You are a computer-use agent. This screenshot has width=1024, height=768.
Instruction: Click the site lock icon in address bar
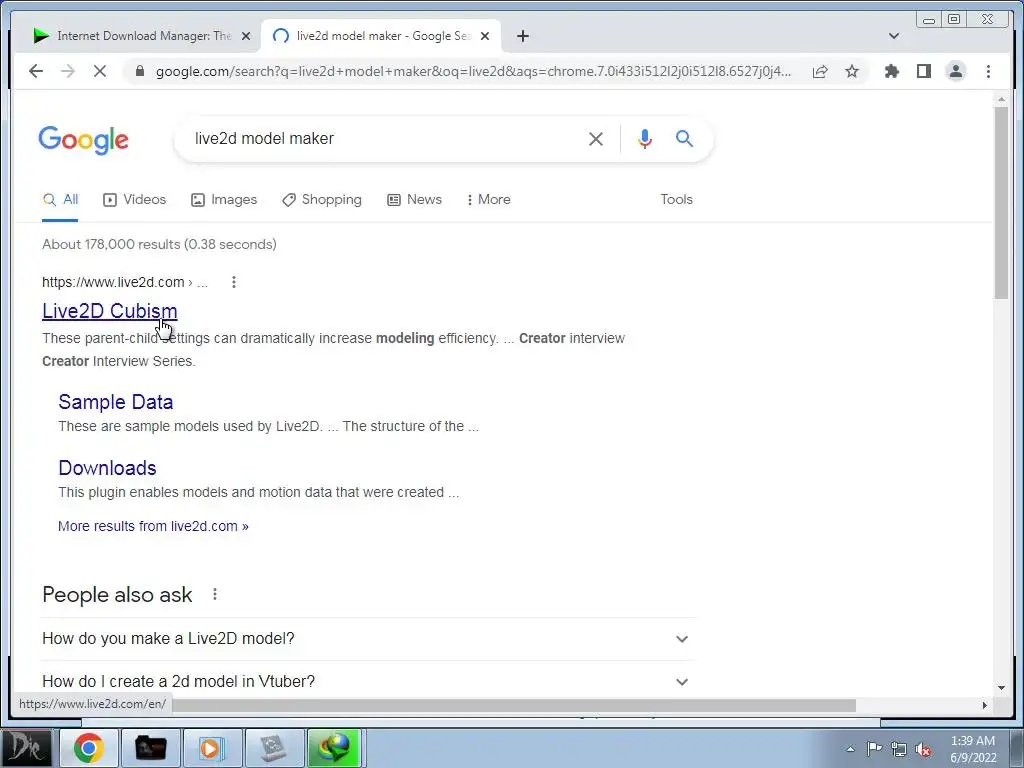(139, 71)
